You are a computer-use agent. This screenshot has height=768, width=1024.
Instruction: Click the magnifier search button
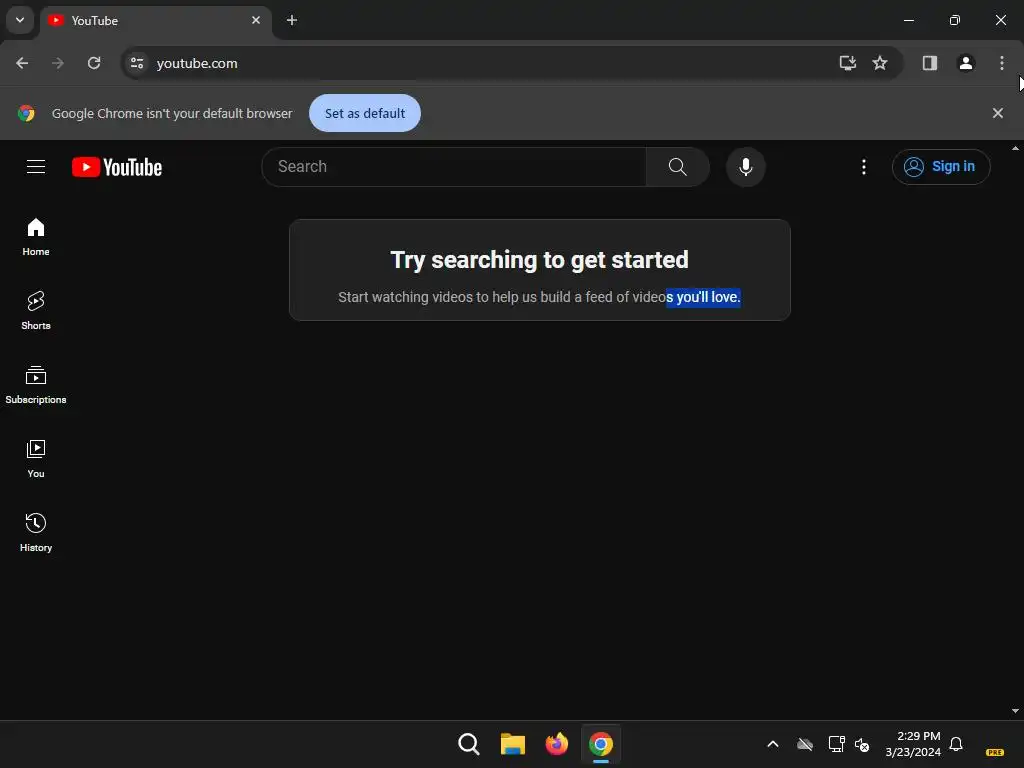coord(677,167)
